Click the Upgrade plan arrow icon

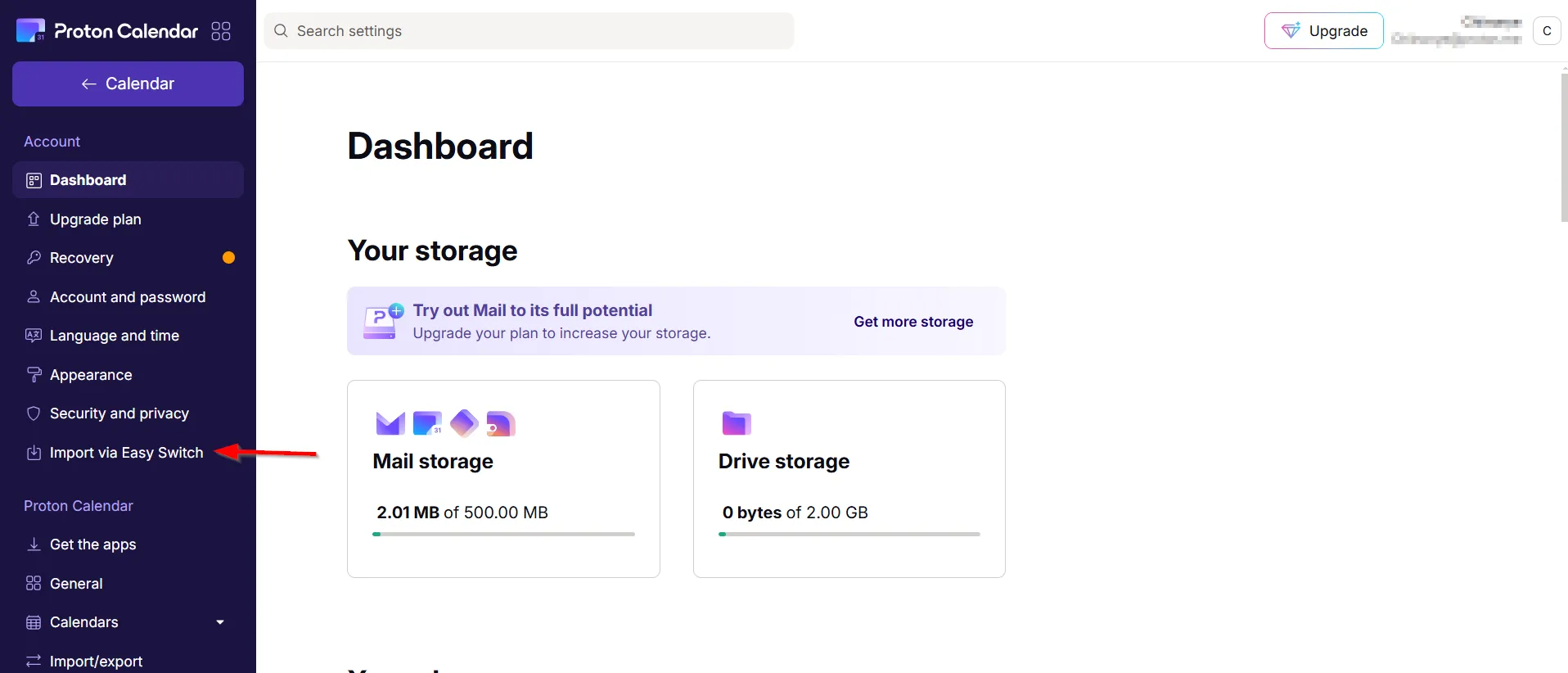coord(34,219)
